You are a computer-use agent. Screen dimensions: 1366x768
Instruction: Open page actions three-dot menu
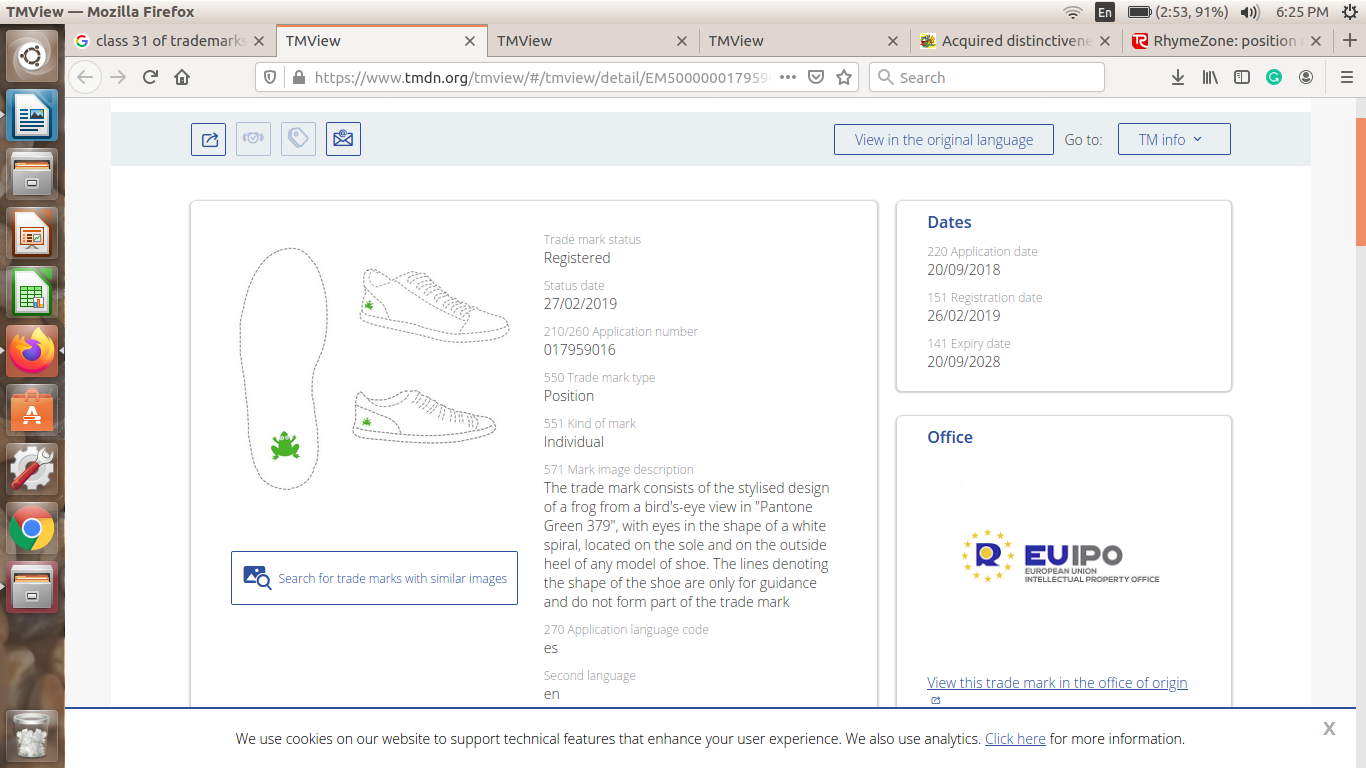pos(787,77)
